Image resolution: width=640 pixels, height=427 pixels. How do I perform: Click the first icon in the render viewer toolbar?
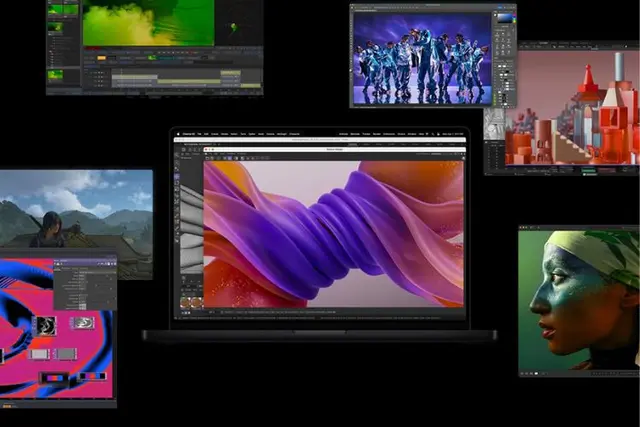pyautogui.click(x=207, y=158)
